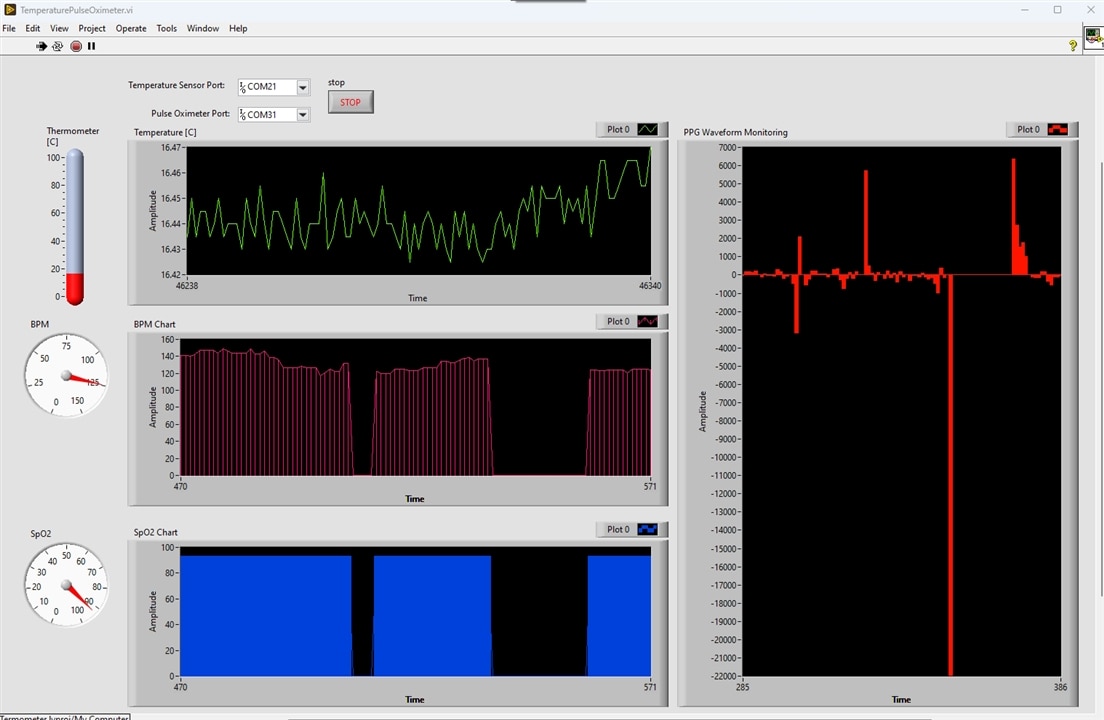Click the COM21 port field
Image resolution: width=1104 pixels, height=720 pixels.
267,87
